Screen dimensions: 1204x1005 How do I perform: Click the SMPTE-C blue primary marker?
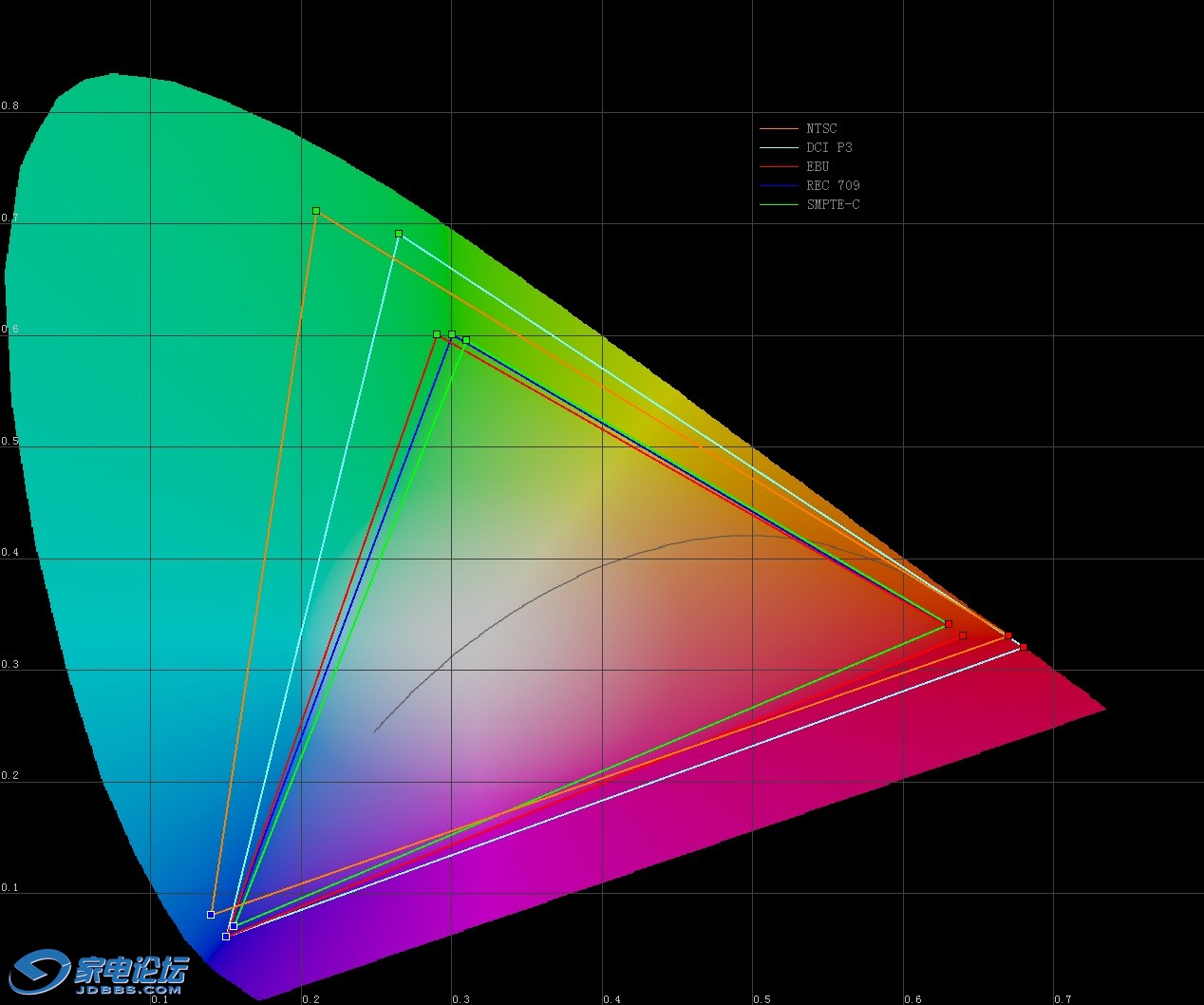[x=234, y=926]
